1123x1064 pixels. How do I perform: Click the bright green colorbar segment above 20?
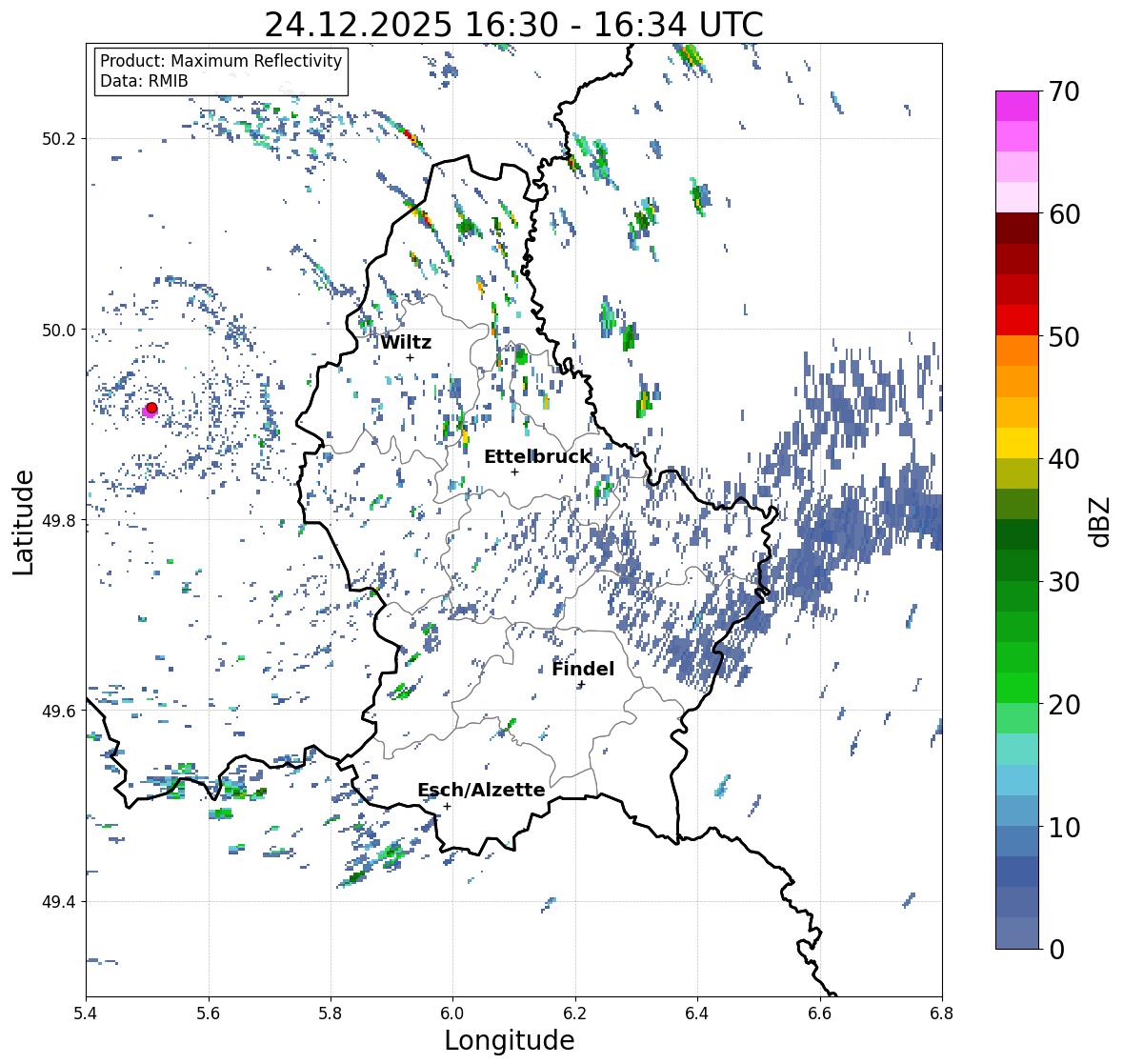pyautogui.click(x=1017, y=688)
